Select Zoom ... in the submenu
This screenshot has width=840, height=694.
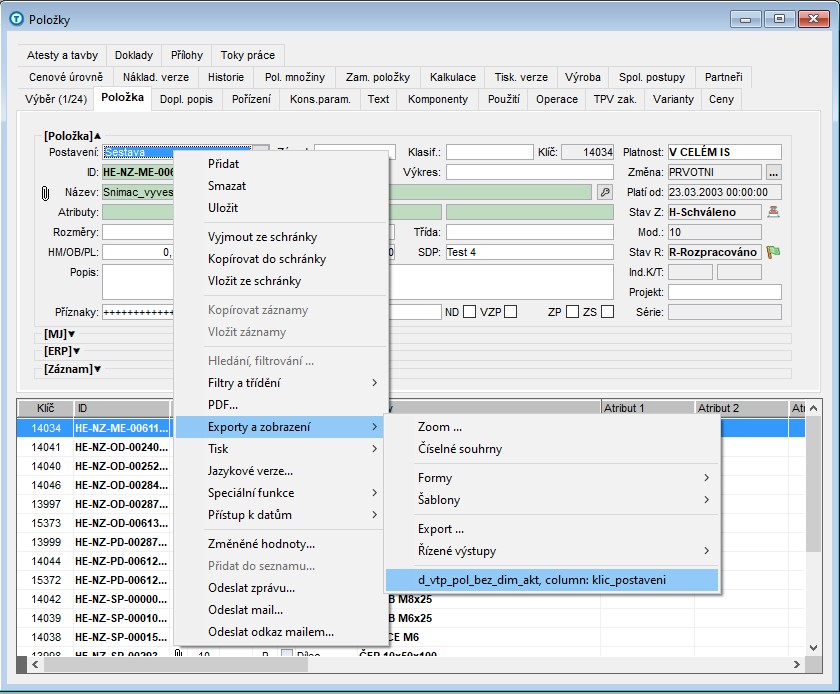tap(552, 427)
